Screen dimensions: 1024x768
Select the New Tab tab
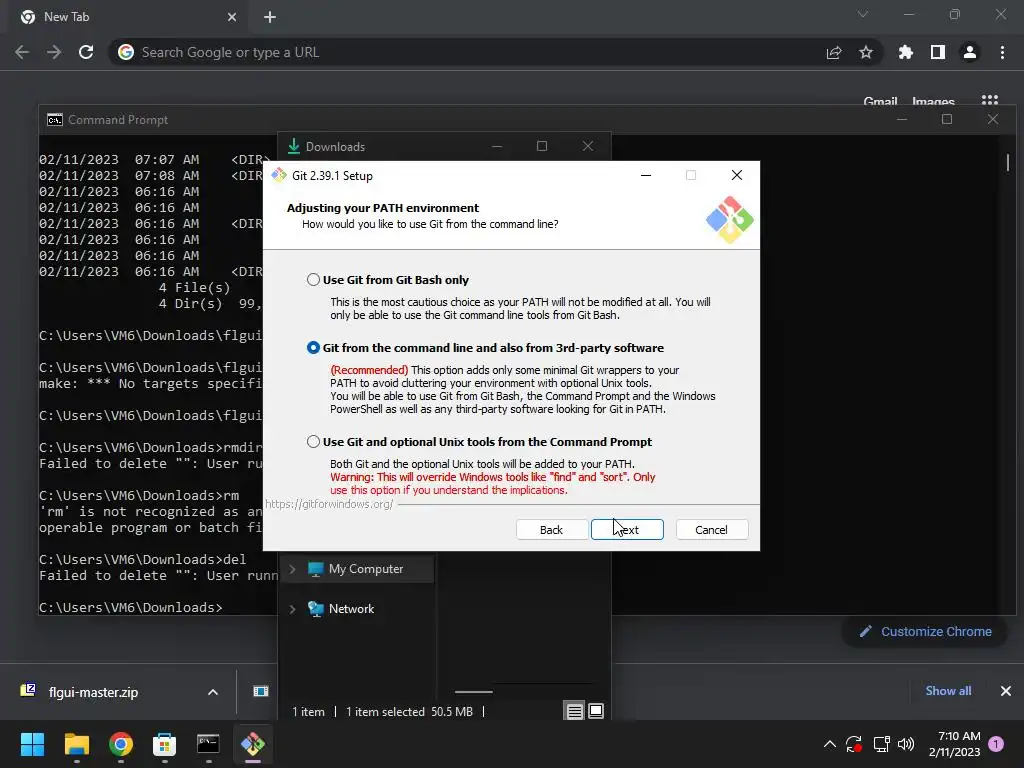click(127, 17)
